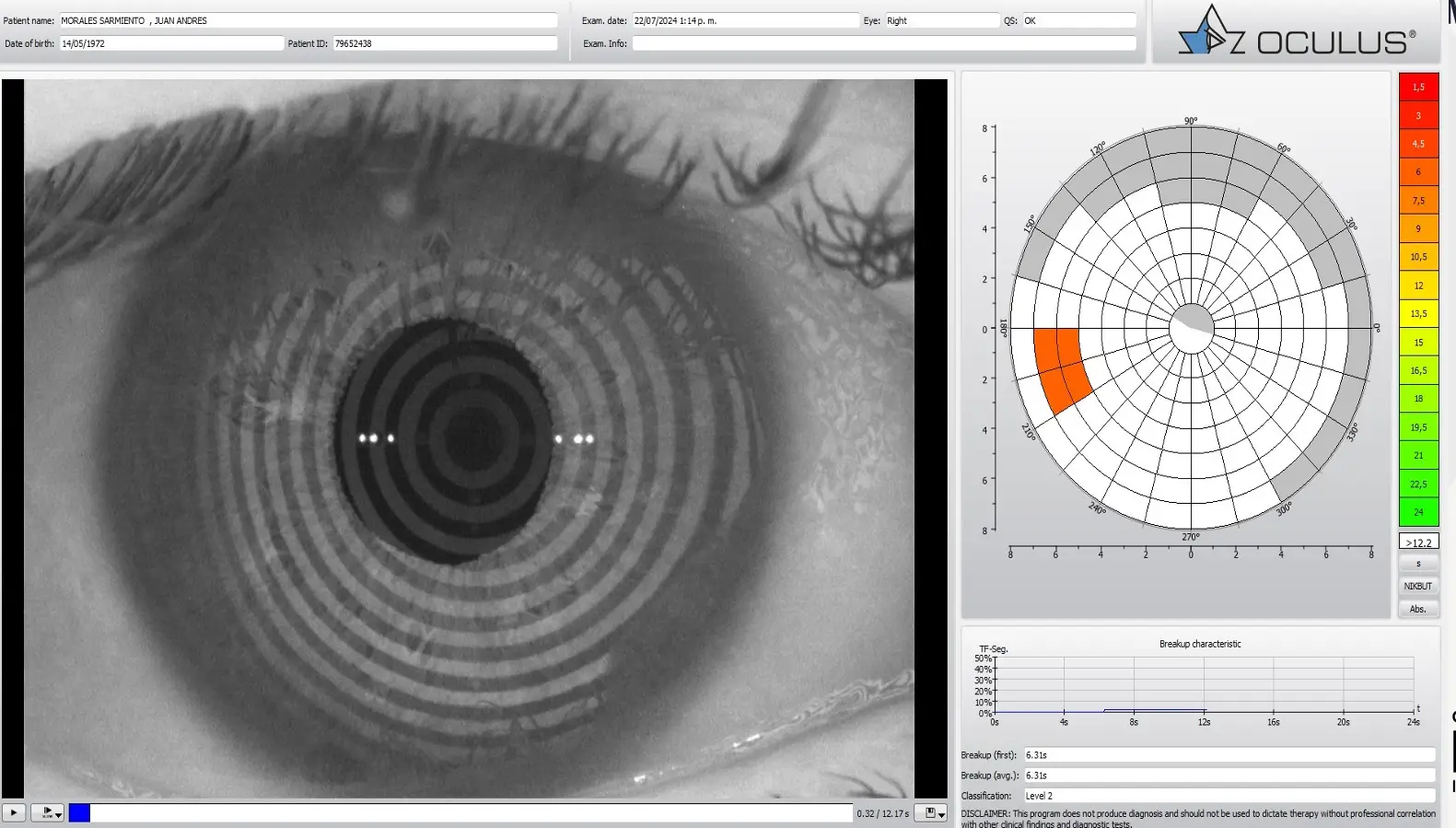Click the Abs. scale button
The height and width of the screenshot is (828, 1456).
tap(1417, 609)
